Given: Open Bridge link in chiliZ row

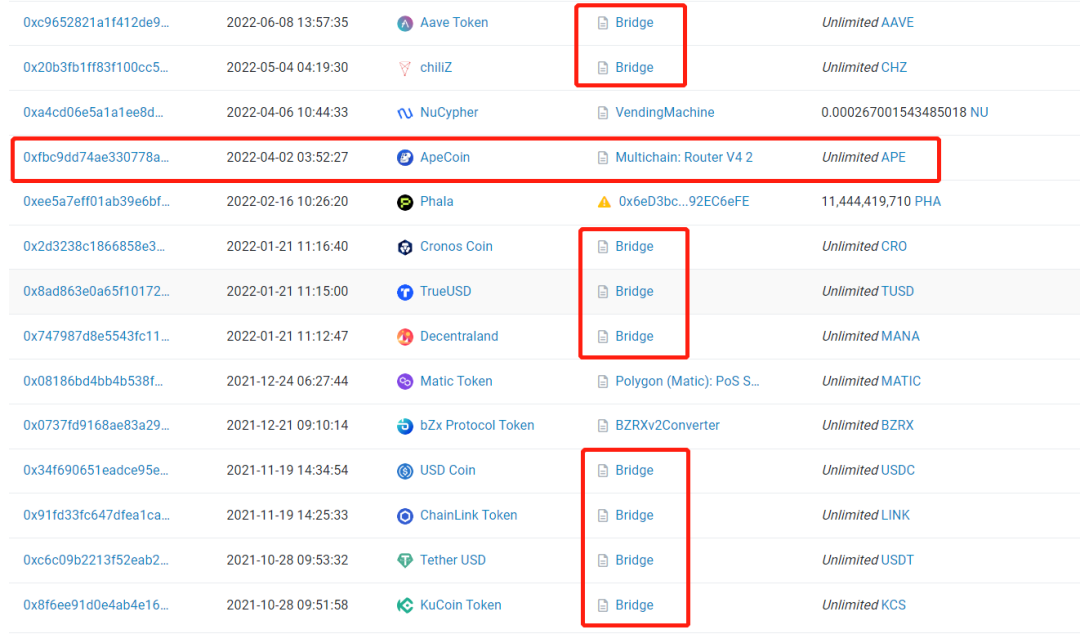Looking at the screenshot, I should coord(634,67).
